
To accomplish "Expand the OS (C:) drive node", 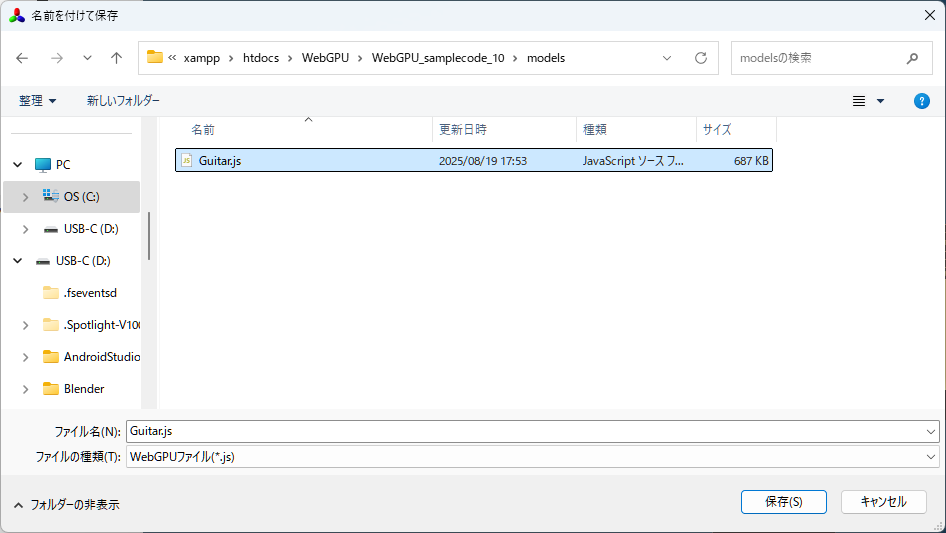I will point(26,197).
